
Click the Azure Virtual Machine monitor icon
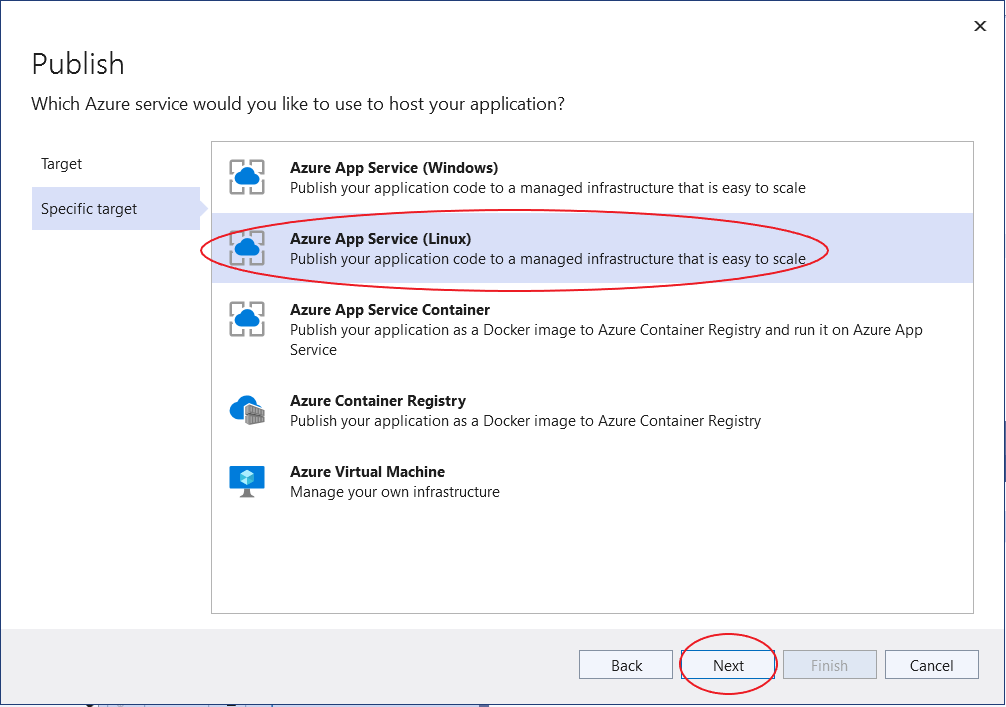point(247,481)
